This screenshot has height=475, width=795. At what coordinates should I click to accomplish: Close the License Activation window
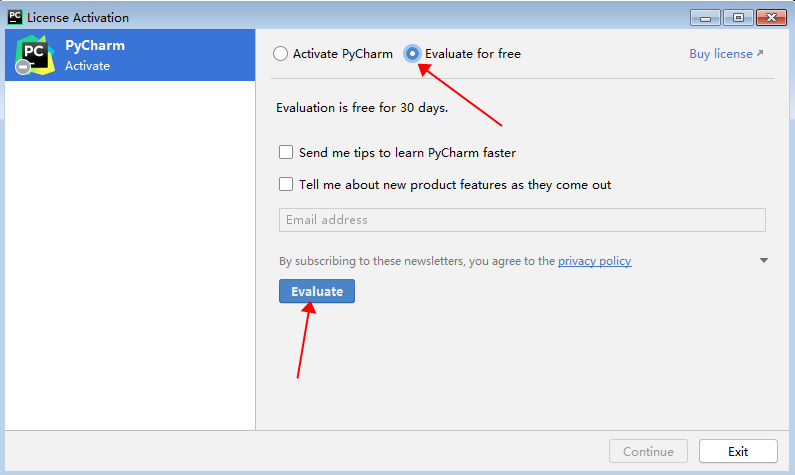pyautogui.click(x=771, y=18)
